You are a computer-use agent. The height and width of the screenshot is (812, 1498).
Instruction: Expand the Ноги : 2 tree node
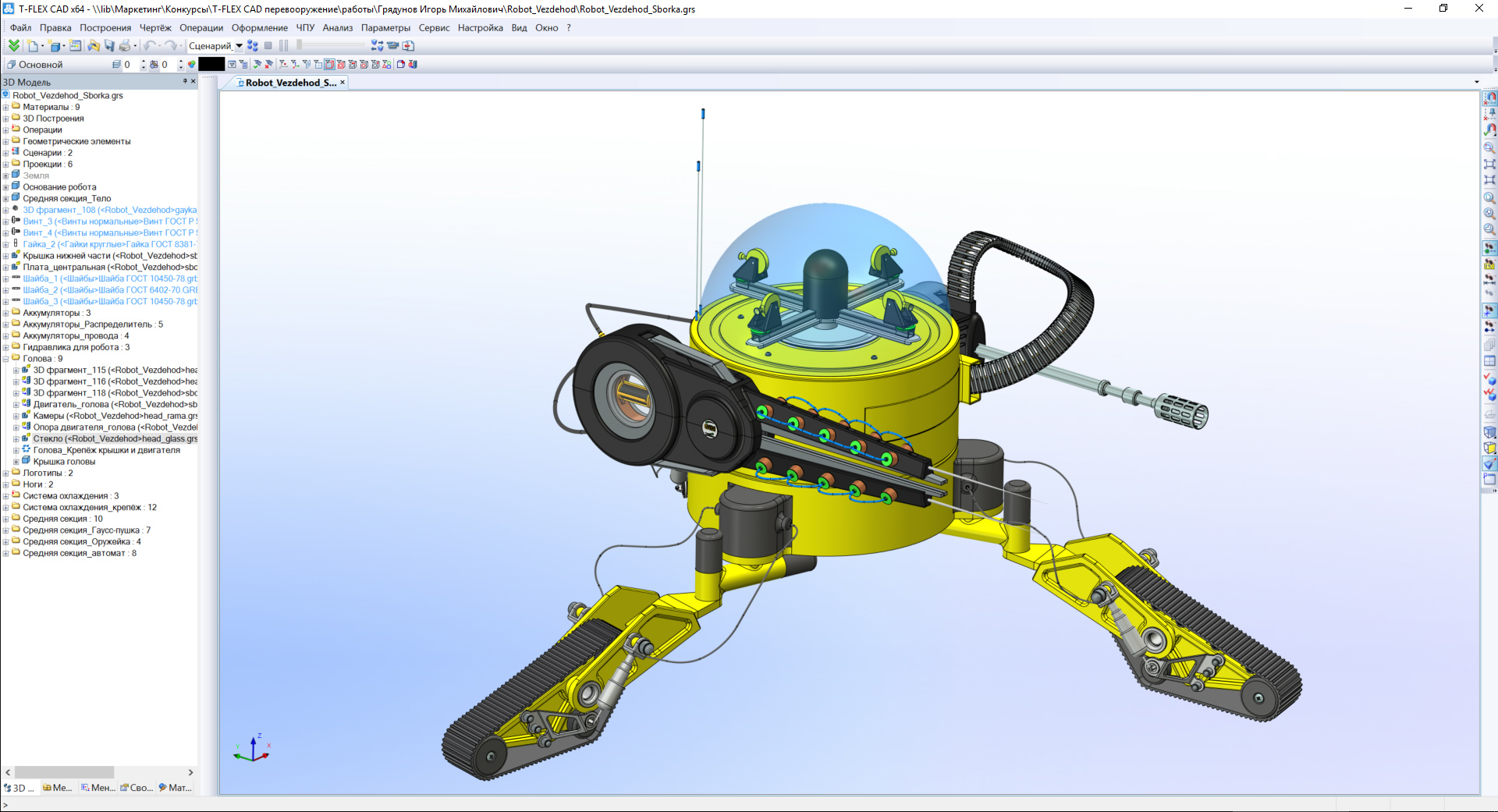(5, 485)
